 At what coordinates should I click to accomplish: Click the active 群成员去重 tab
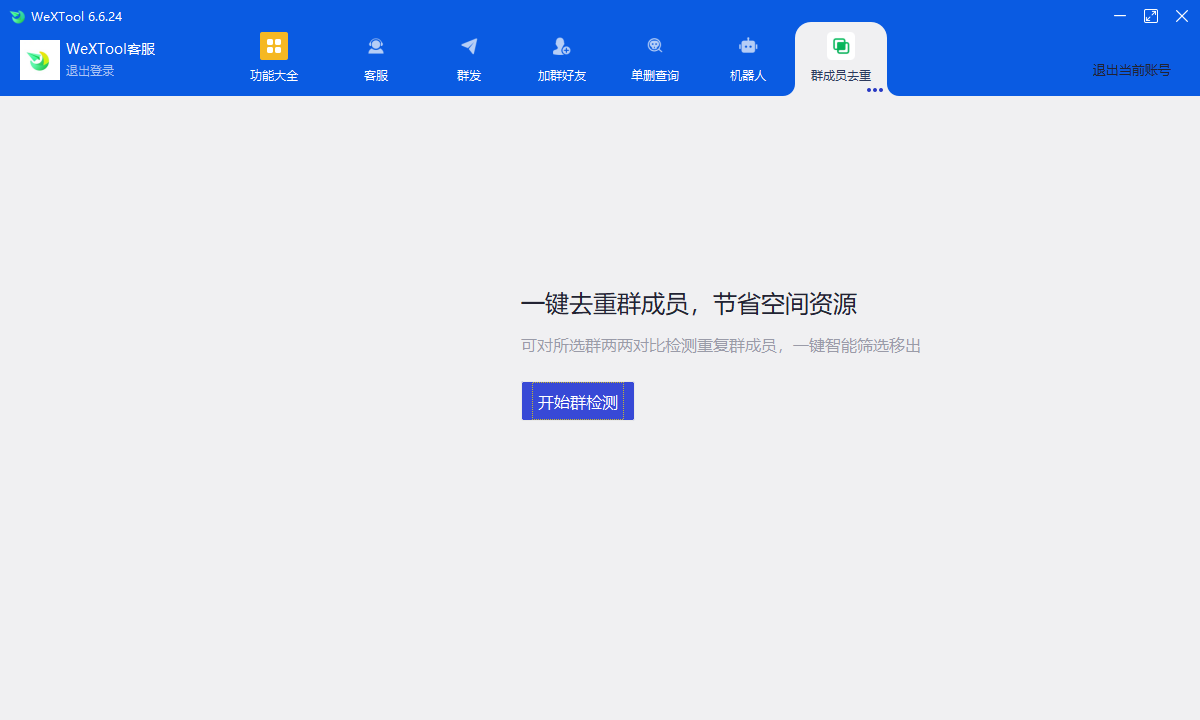pos(841,58)
